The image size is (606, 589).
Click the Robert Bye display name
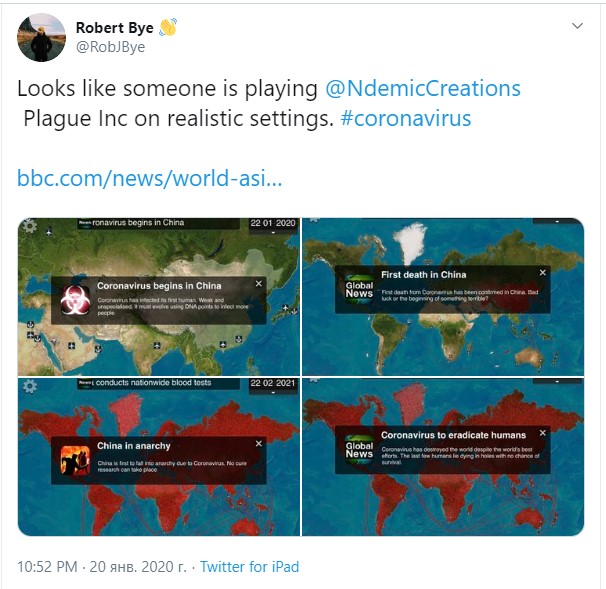point(114,28)
